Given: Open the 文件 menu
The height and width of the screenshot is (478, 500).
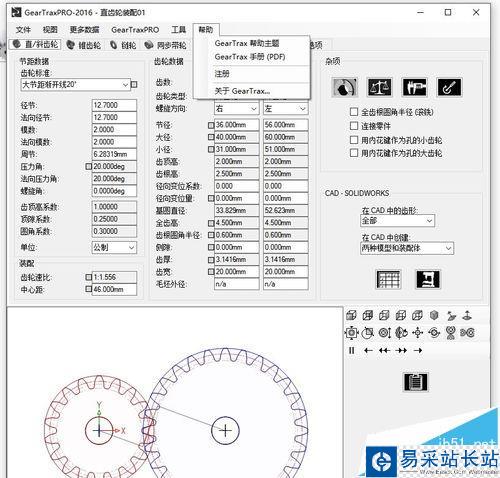Looking at the screenshot, I should click(x=23, y=30).
